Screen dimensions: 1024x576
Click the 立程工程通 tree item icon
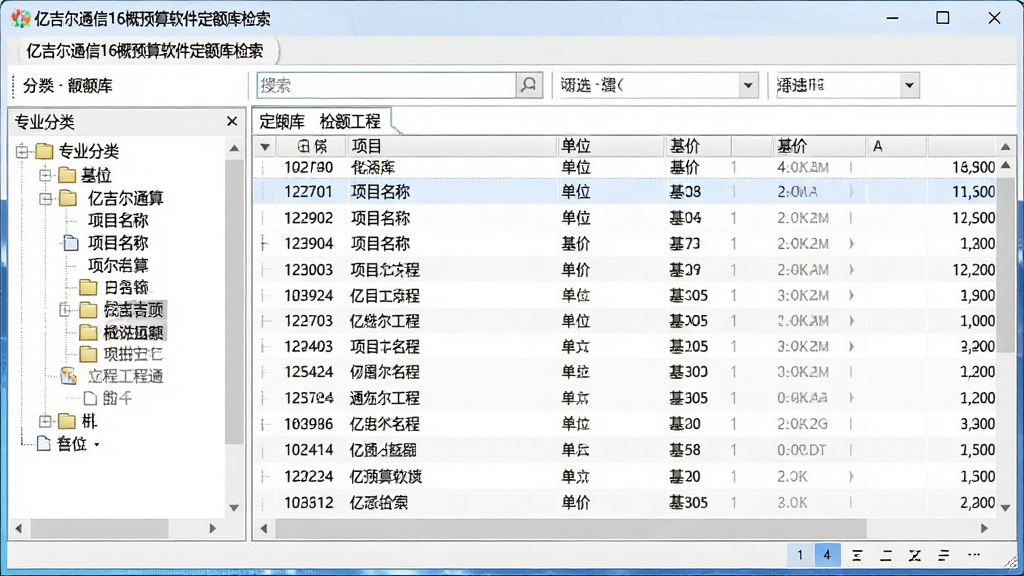tap(69, 376)
